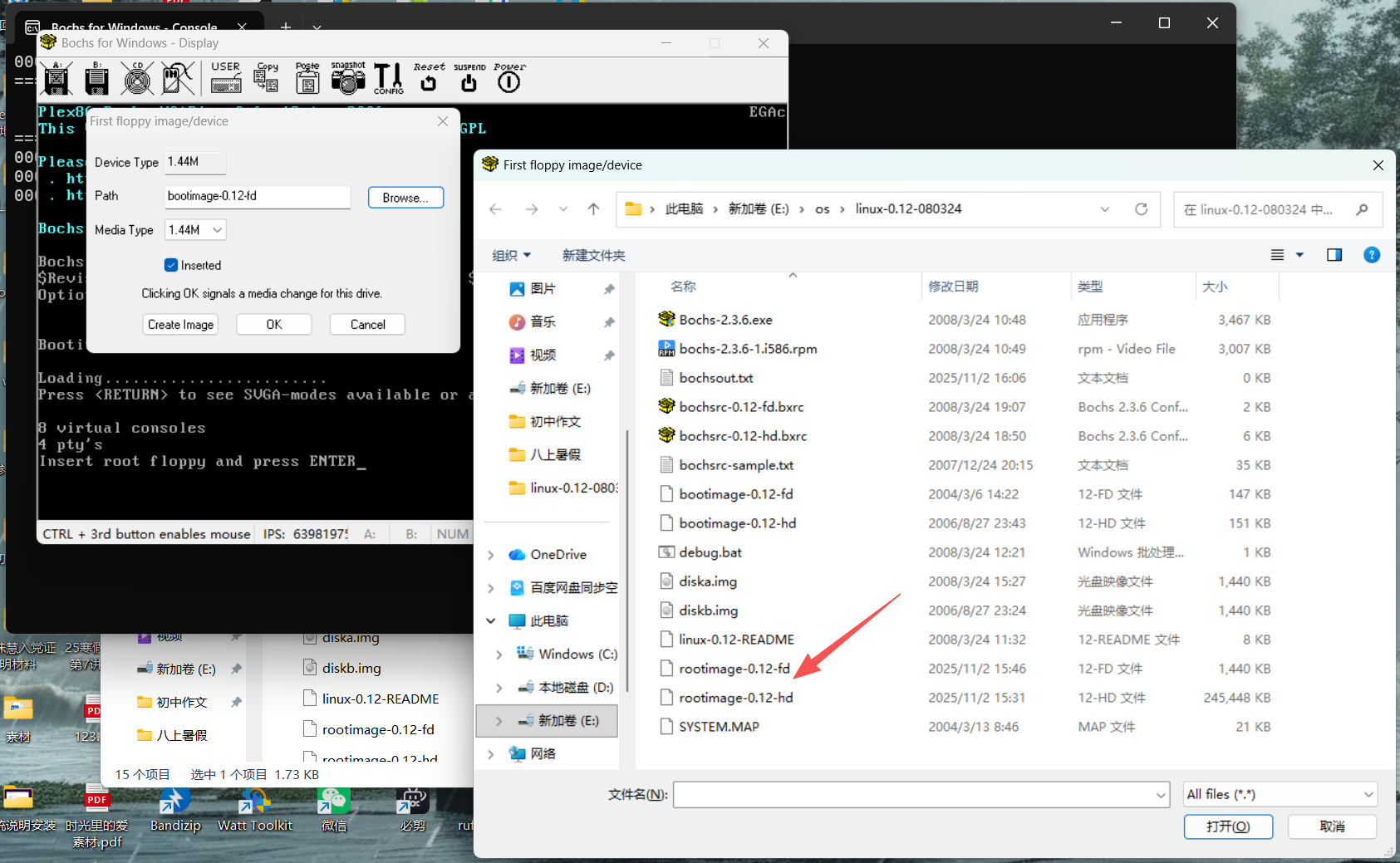
Task: Click the search magnifier icon in file dialog
Action: coord(1362,209)
